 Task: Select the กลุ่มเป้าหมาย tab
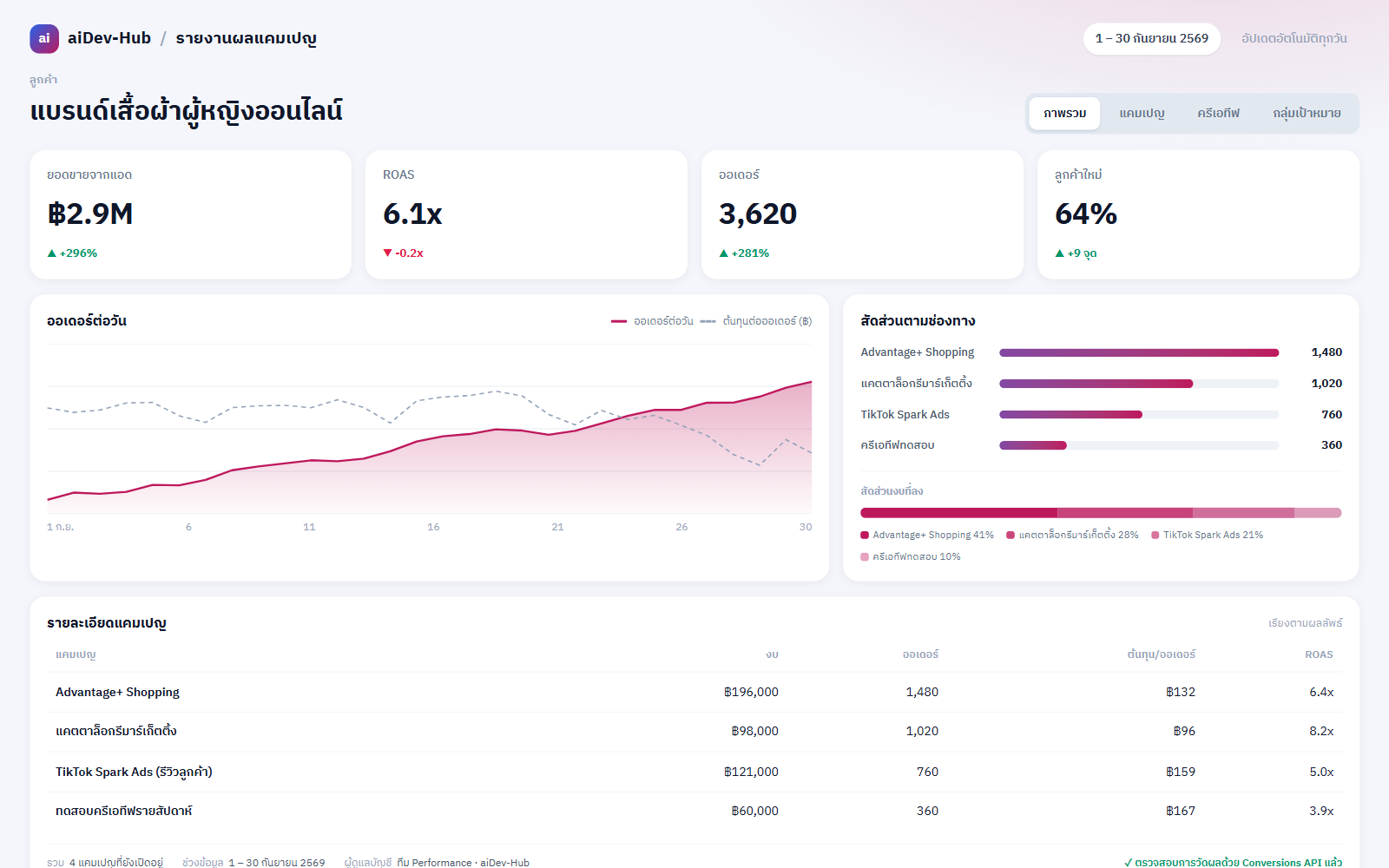point(1307,114)
